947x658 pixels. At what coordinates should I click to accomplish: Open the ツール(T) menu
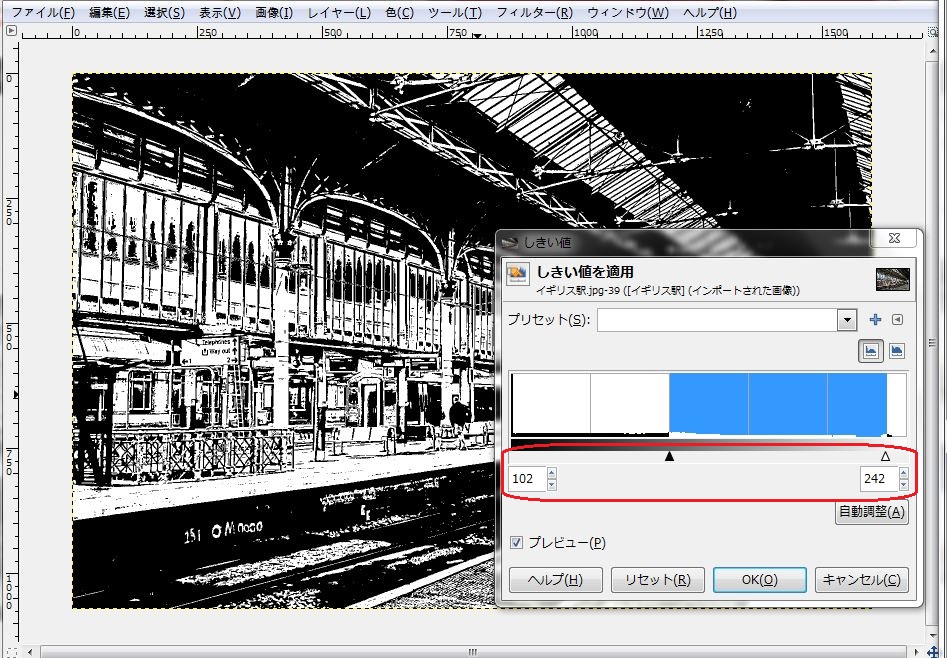[455, 12]
